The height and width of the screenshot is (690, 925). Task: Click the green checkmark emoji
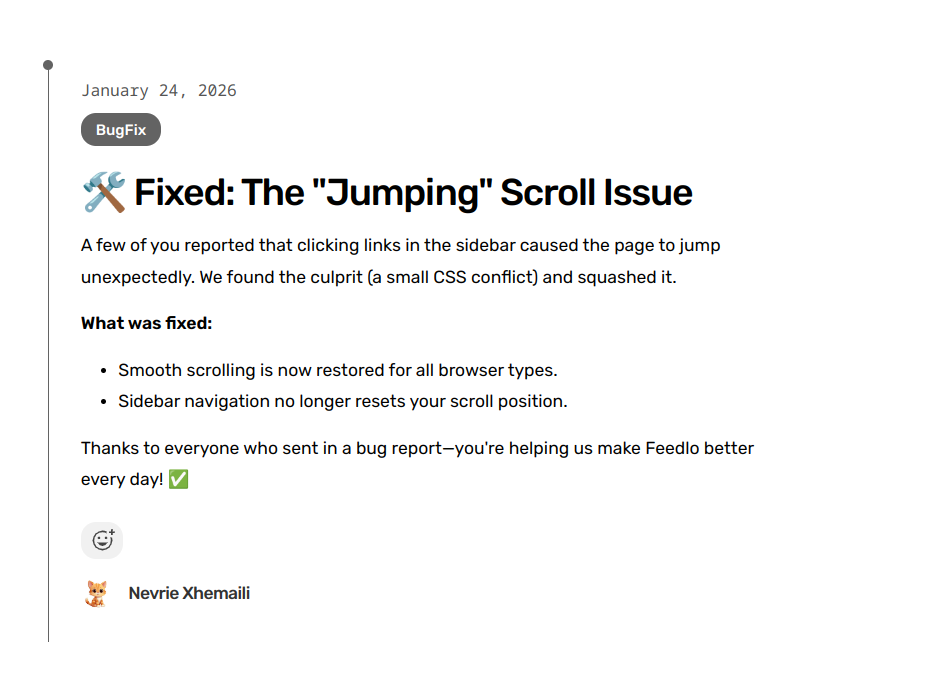pyautogui.click(x=178, y=480)
